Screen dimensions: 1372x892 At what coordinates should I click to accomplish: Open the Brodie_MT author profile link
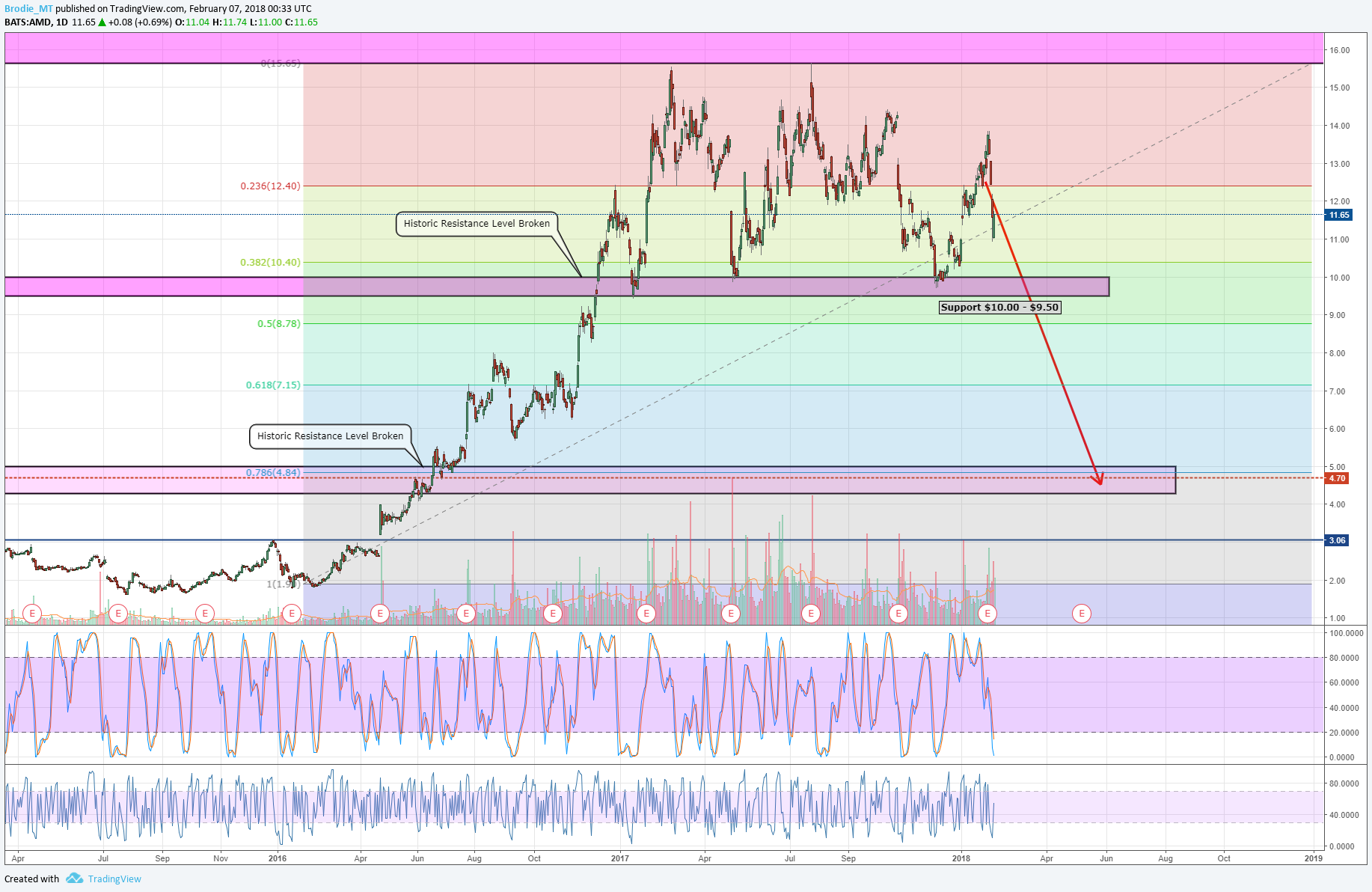coord(28,8)
